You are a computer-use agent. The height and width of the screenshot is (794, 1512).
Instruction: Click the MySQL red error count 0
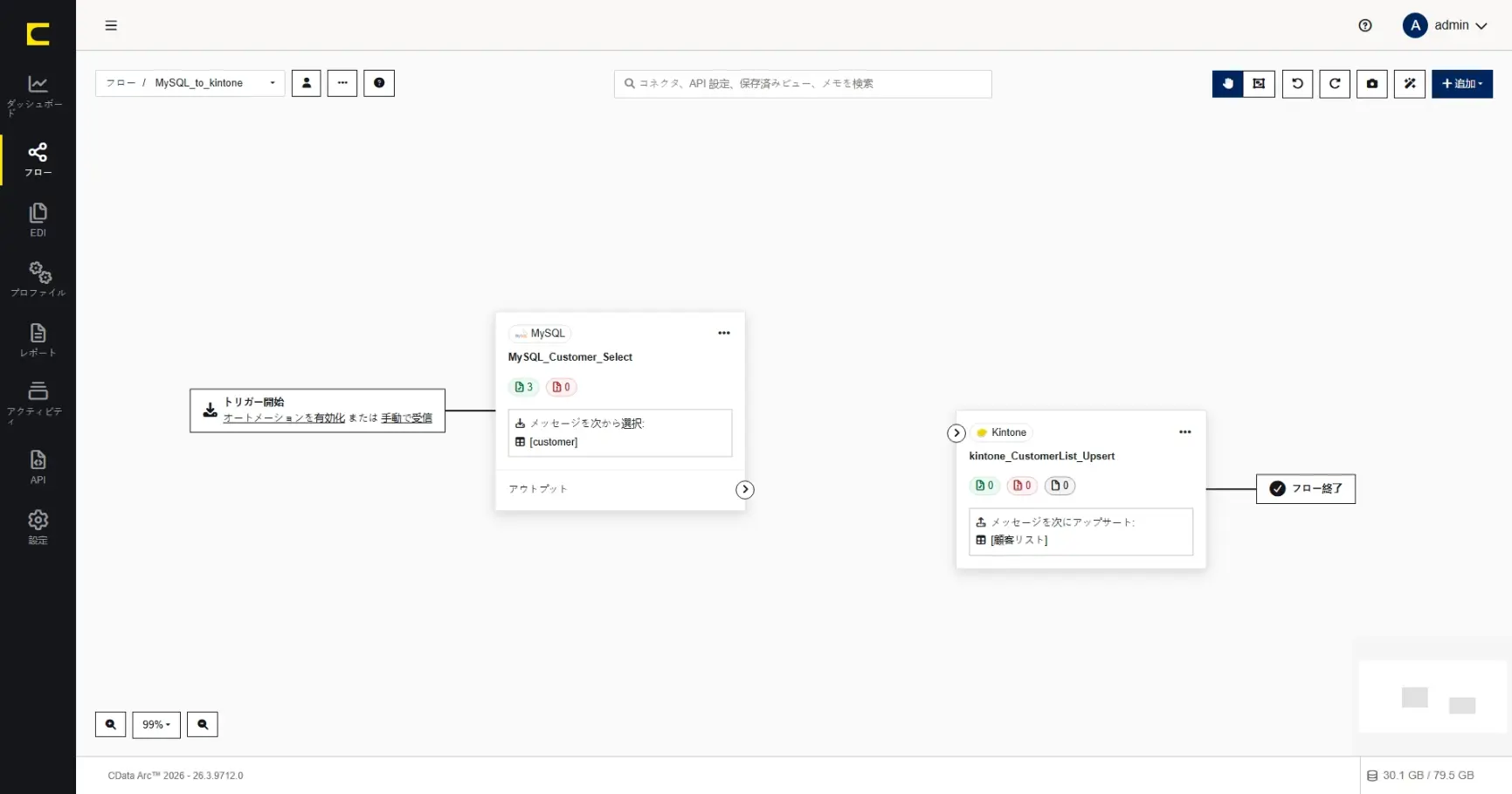click(562, 387)
